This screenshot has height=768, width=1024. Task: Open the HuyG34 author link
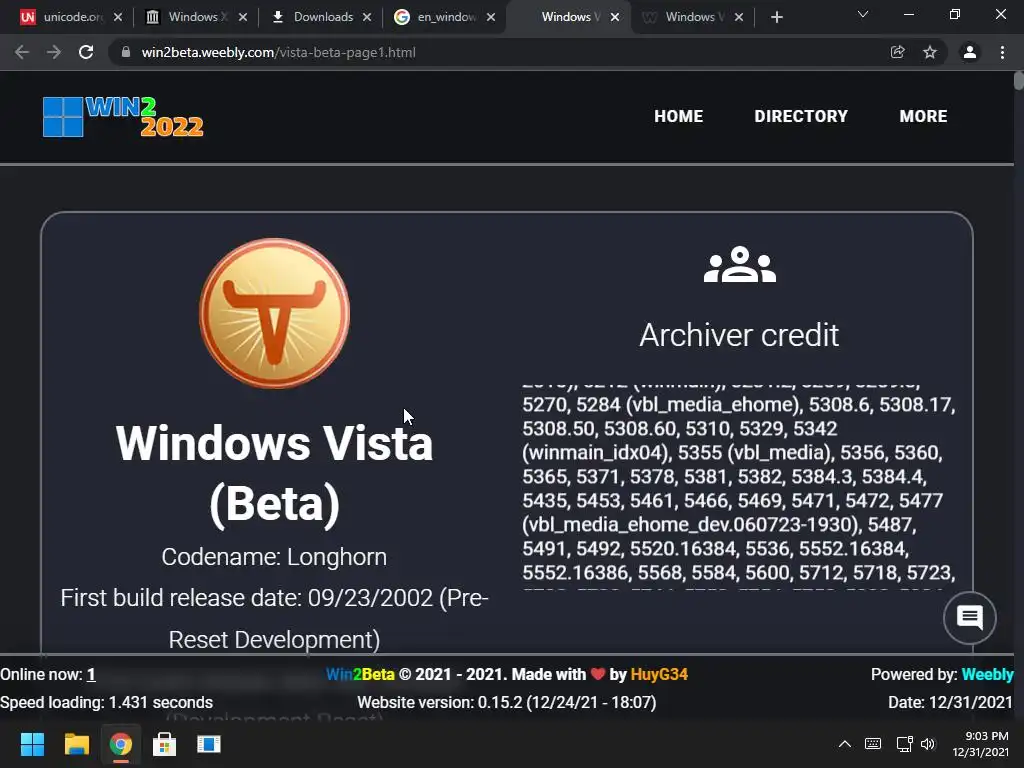click(x=659, y=675)
